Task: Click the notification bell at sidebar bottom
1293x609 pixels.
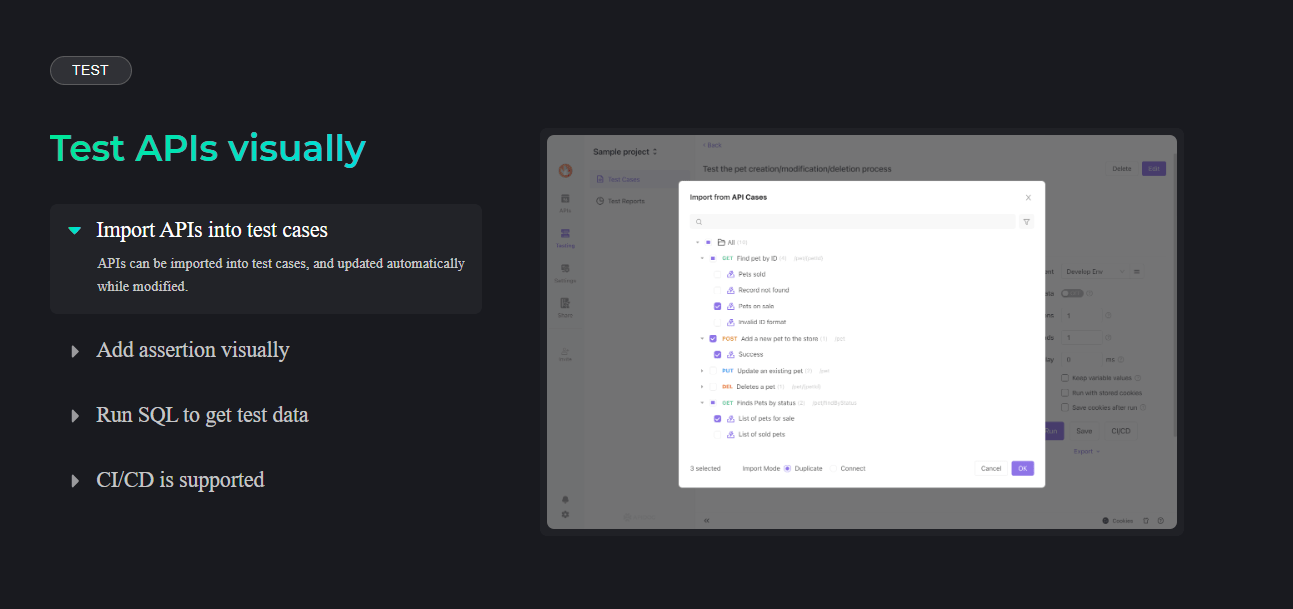Action: [563, 498]
